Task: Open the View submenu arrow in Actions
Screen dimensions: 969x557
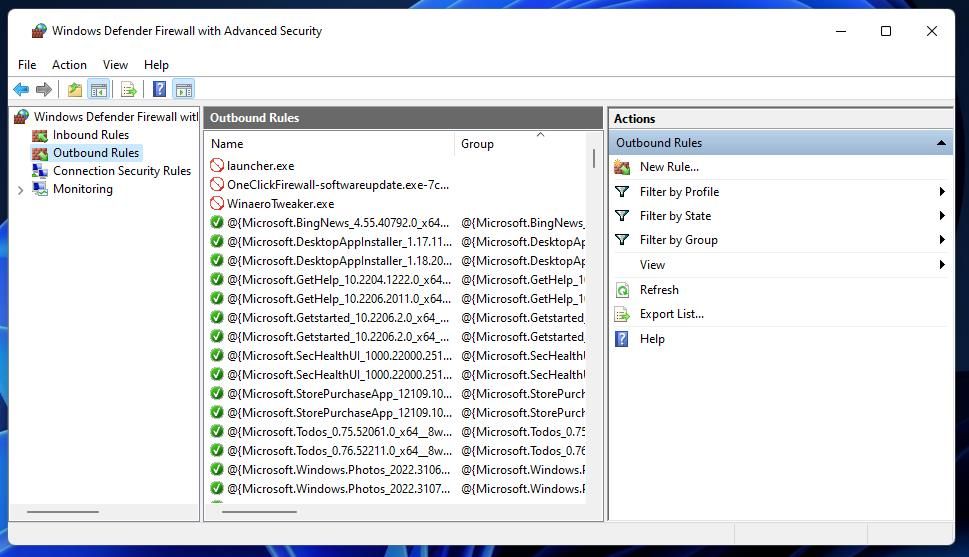Action: pos(942,265)
